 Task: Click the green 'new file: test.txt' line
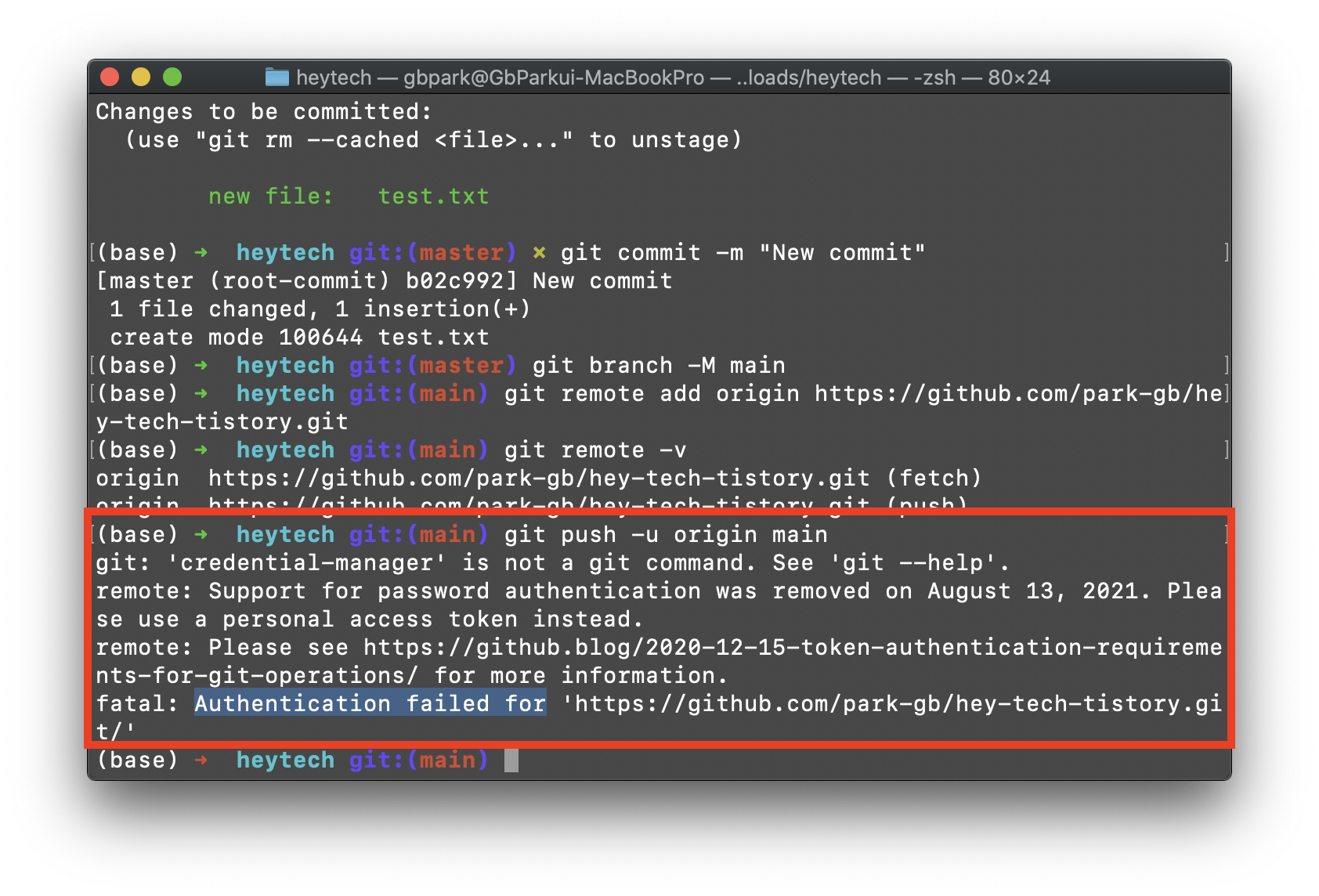[349, 197]
